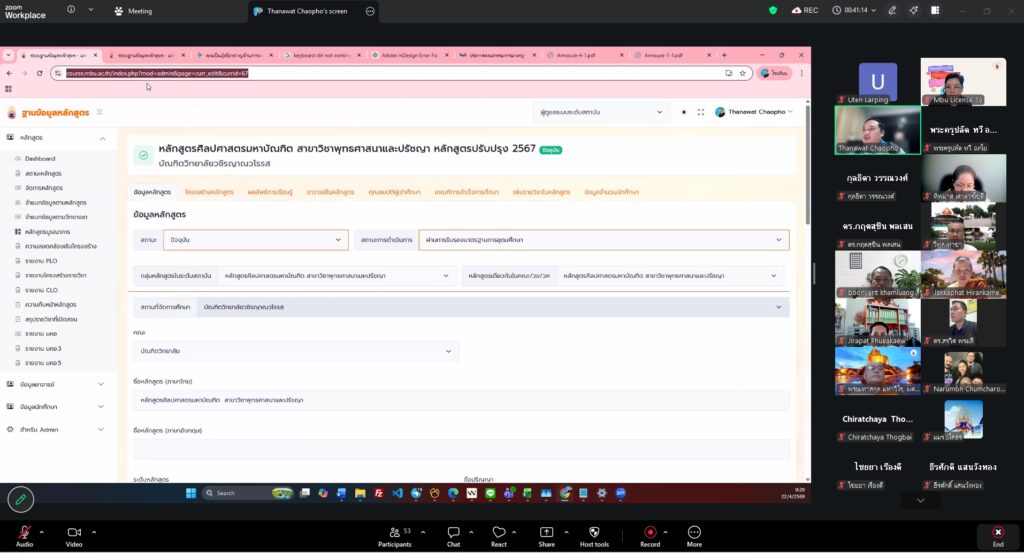Toggle the light/dark theme icon

[684, 112]
